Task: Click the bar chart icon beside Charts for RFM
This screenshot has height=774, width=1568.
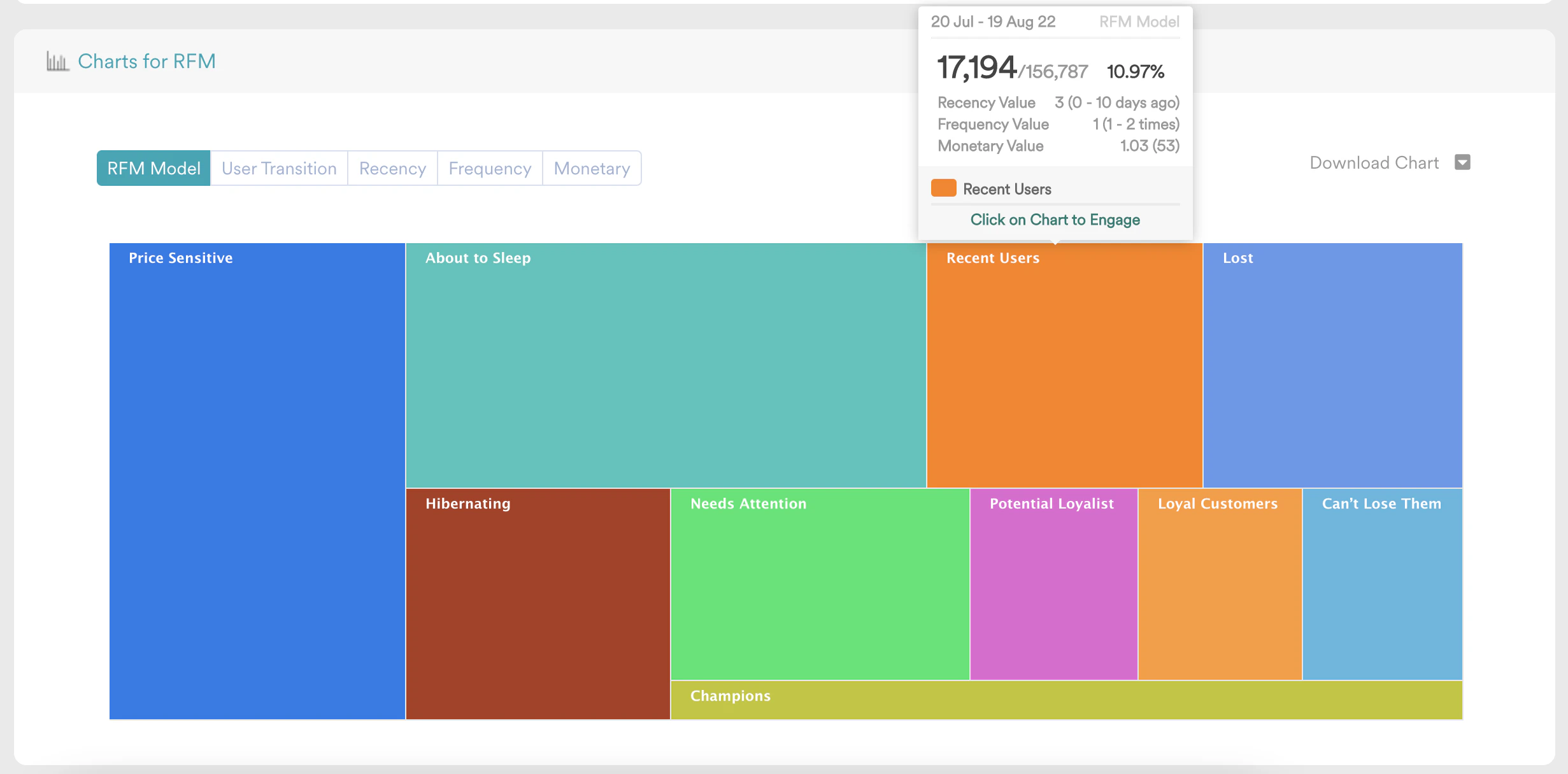Action: pos(57,60)
